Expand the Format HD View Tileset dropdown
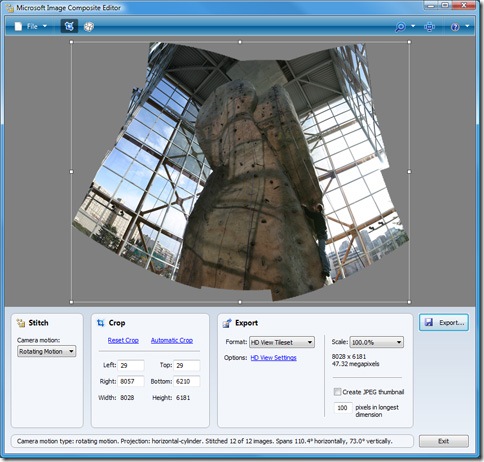This screenshot has width=484, height=462. (x=282, y=342)
